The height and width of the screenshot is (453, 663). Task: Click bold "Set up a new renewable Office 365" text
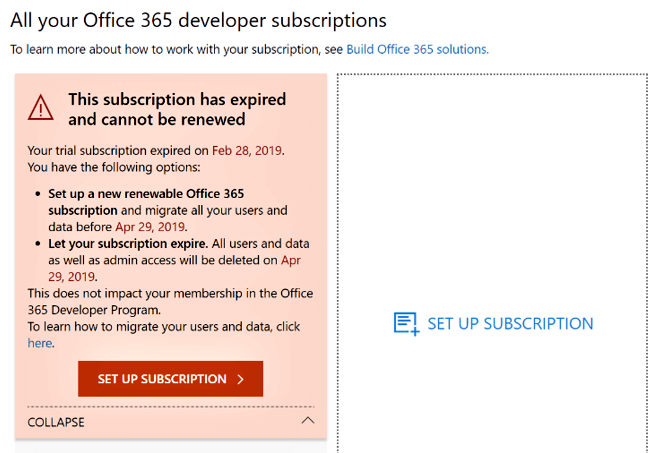click(146, 194)
